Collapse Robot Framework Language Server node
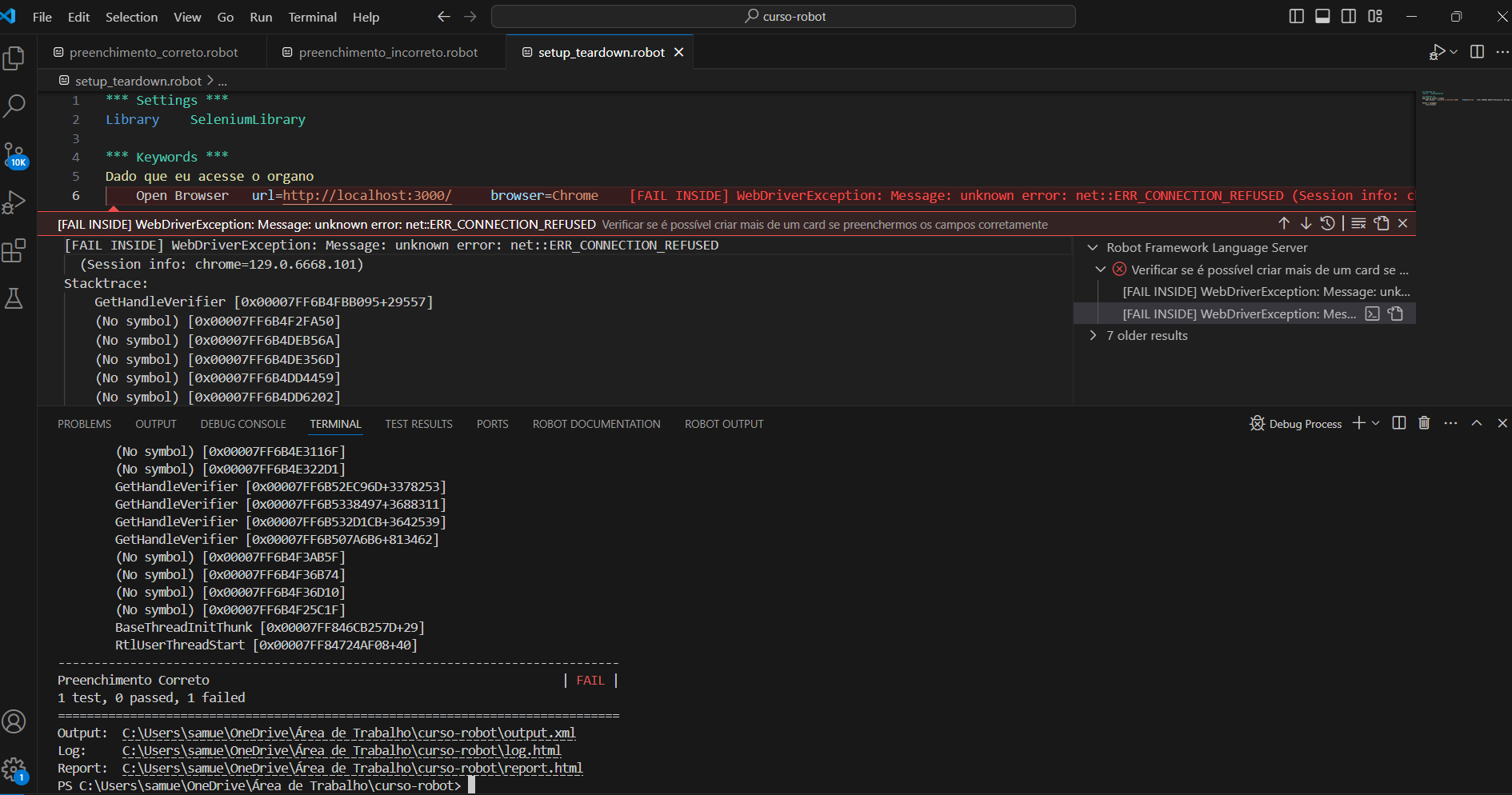 (1092, 248)
